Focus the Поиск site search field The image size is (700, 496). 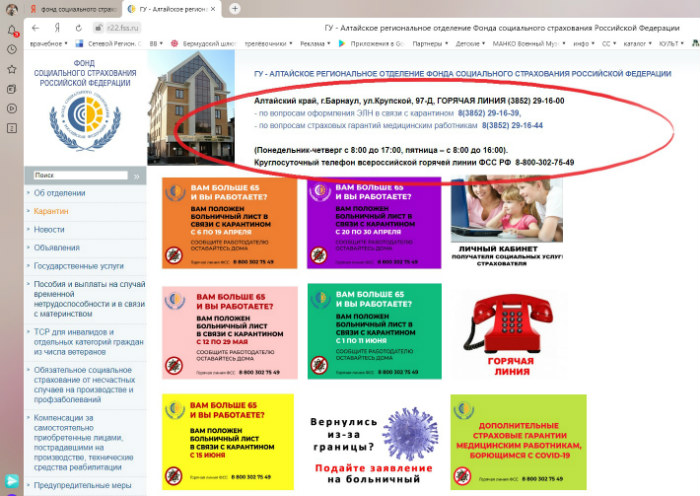(81, 175)
